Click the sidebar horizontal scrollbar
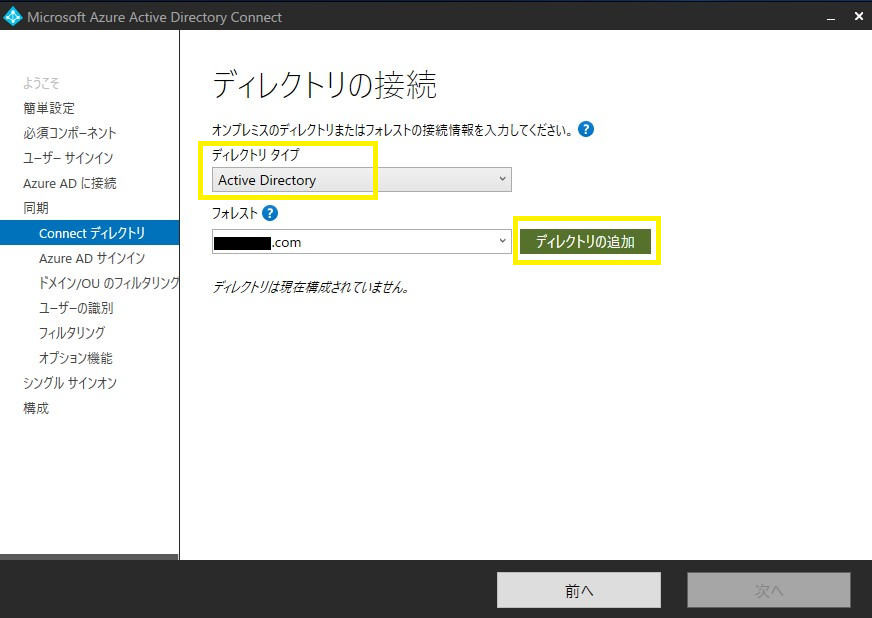Viewport: 872px width, 618px height. point(89,557)
